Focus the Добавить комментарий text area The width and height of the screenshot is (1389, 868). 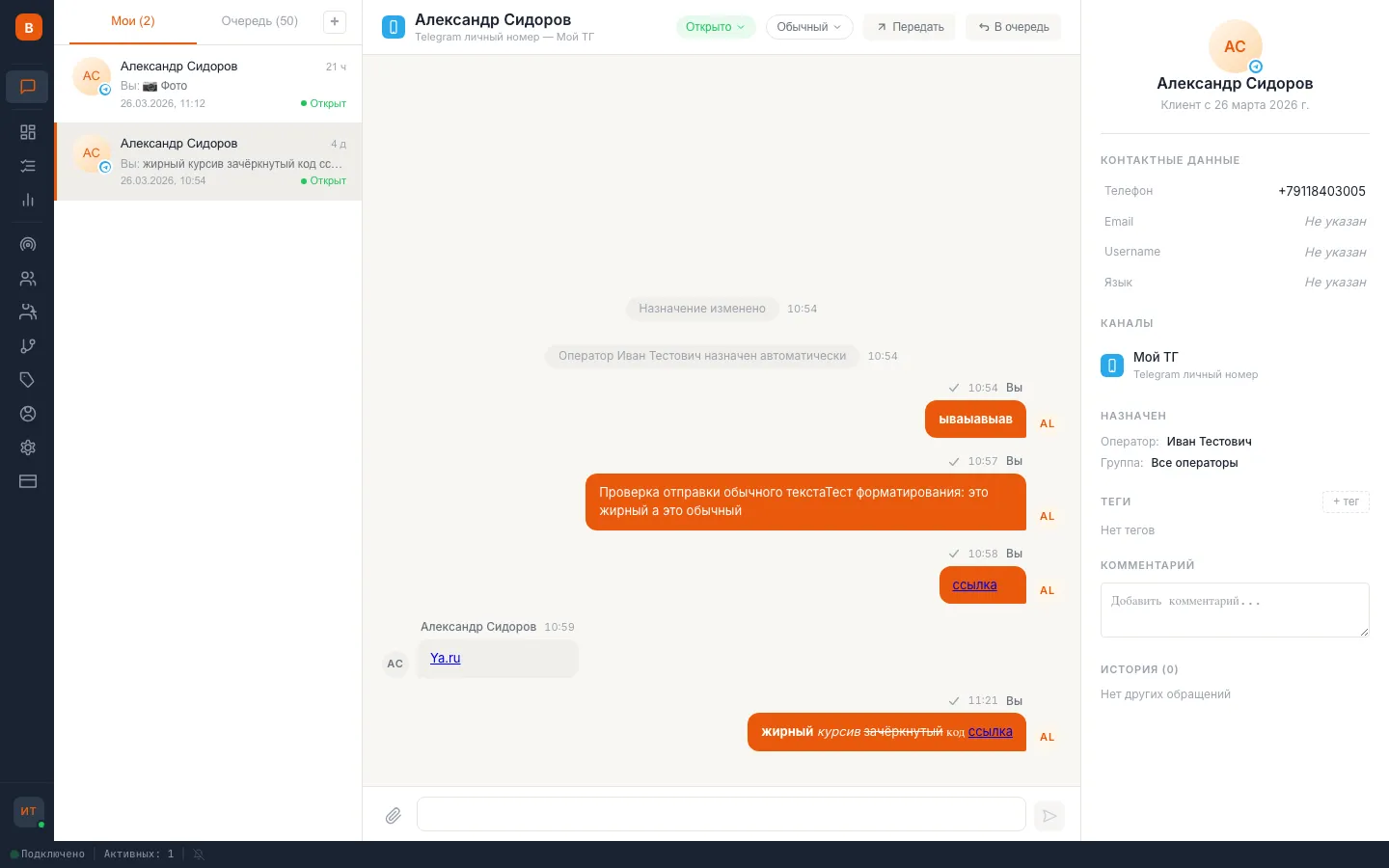pyautogui.click(x=1235, y=610)
